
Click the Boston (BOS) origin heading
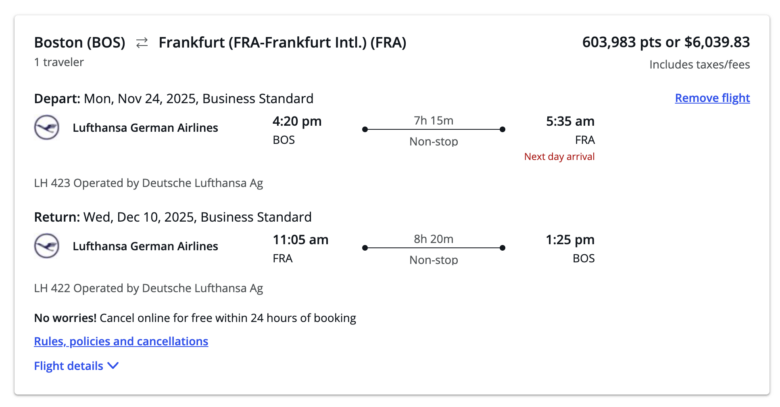click(79, 43)
